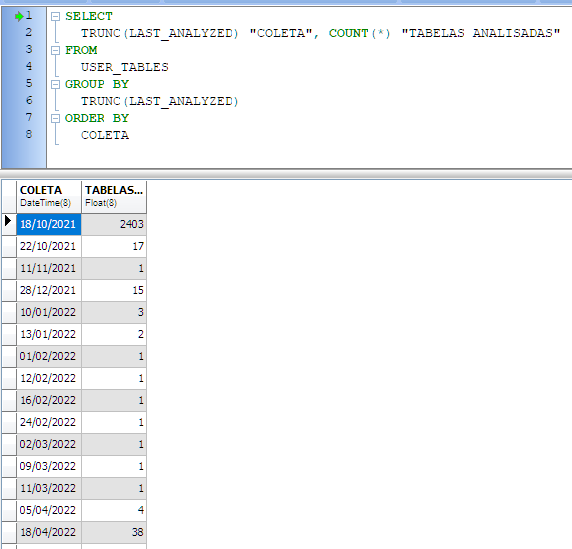Select the 10/01/2022 date cell

pos(49,312)
